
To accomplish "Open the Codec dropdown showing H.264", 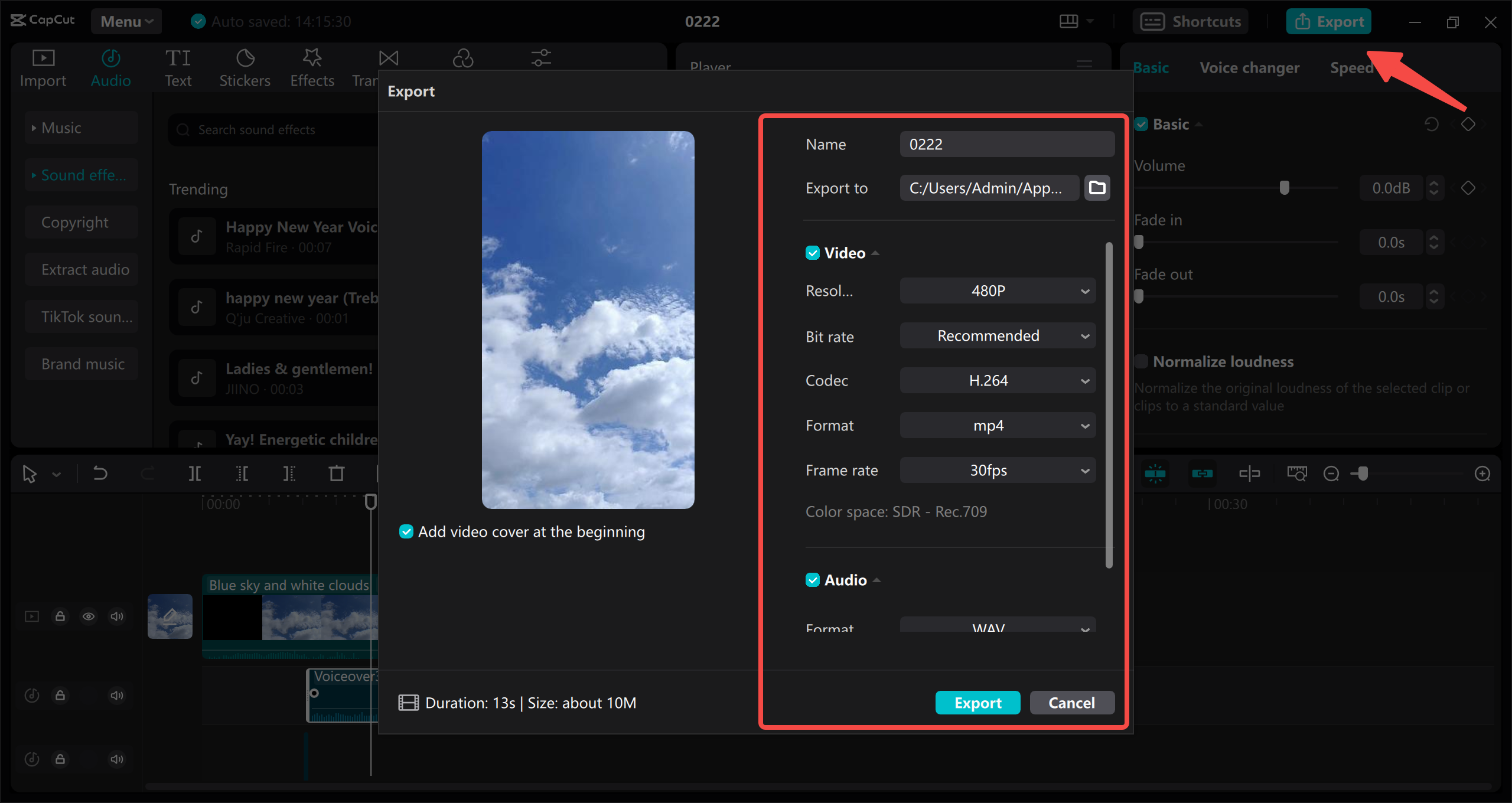I will tap(997, 380).
